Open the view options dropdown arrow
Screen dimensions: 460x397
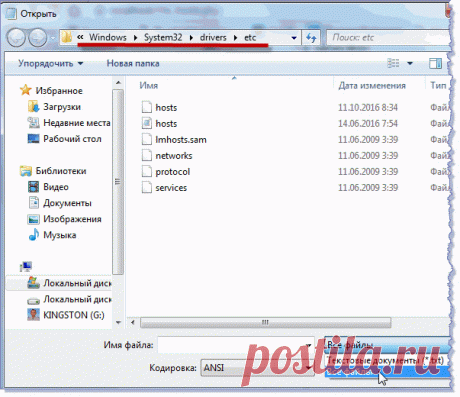point(410,63)
